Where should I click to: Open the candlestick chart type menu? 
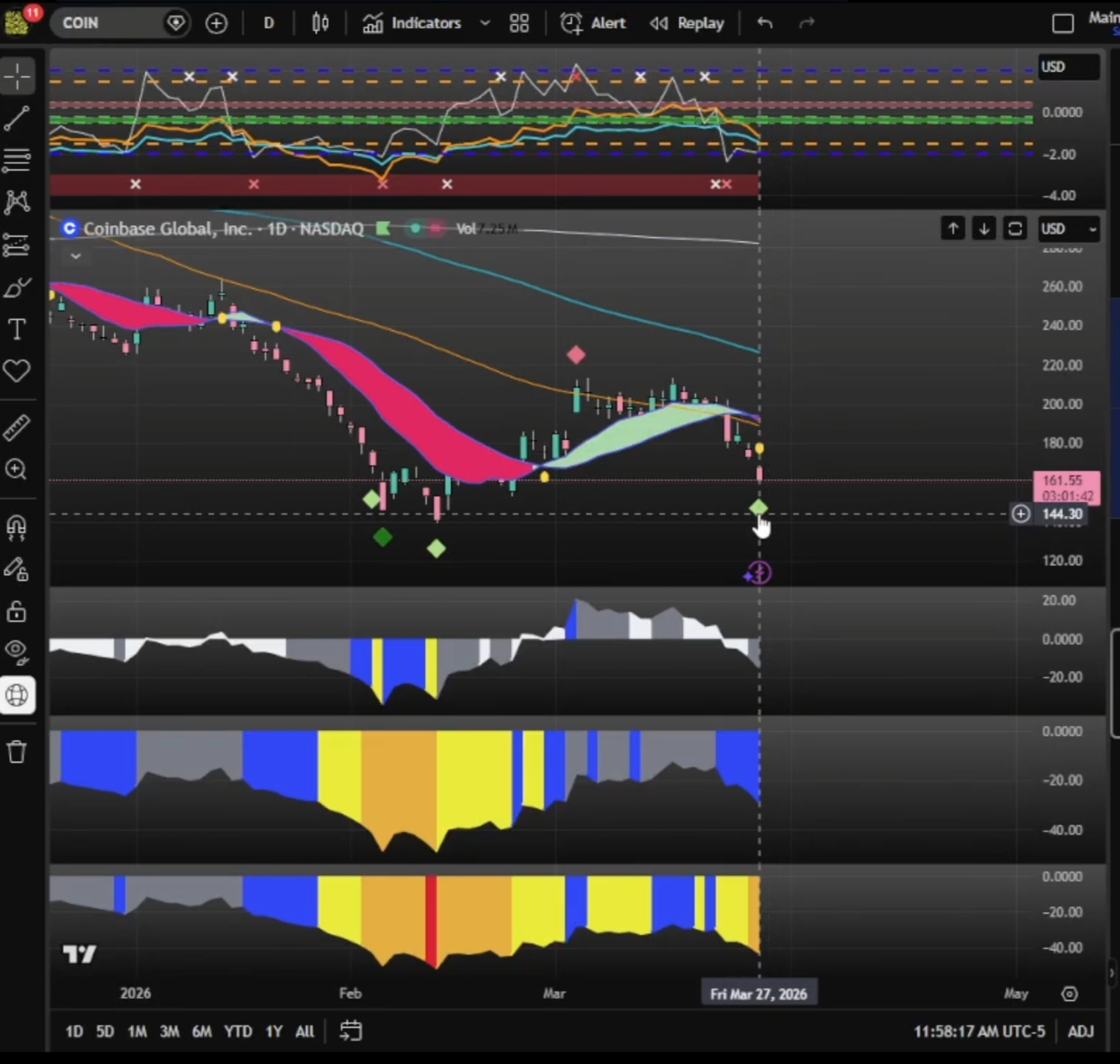[320, 23]
